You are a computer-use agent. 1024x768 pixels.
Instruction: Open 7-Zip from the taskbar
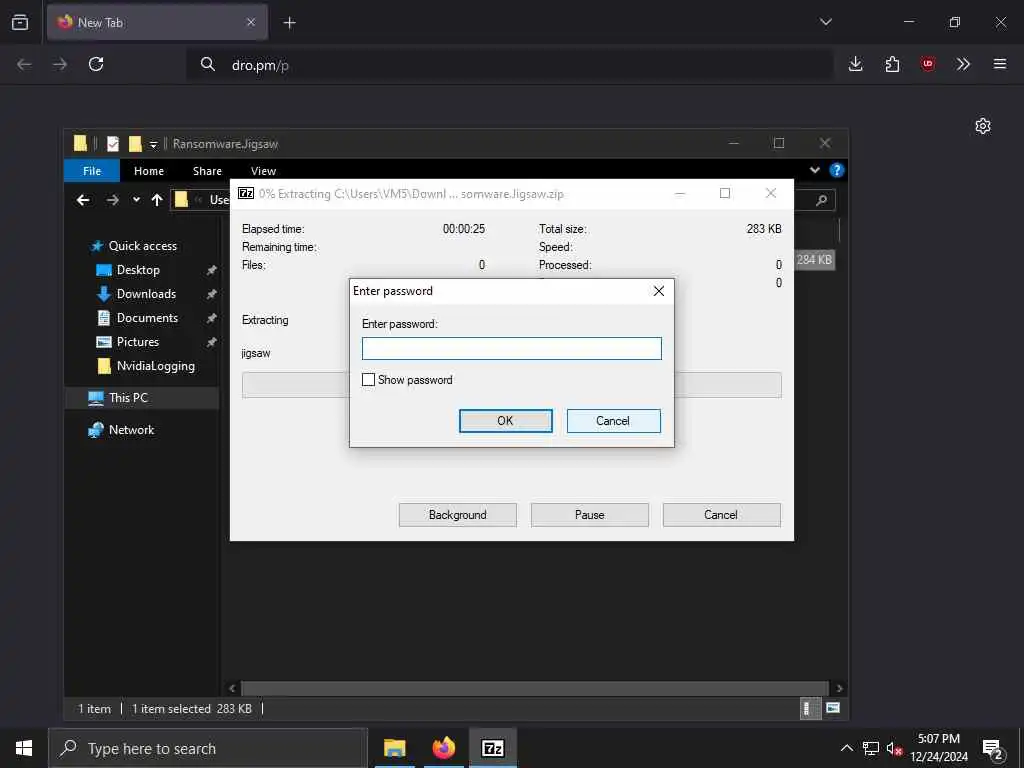tap(492, 748)
